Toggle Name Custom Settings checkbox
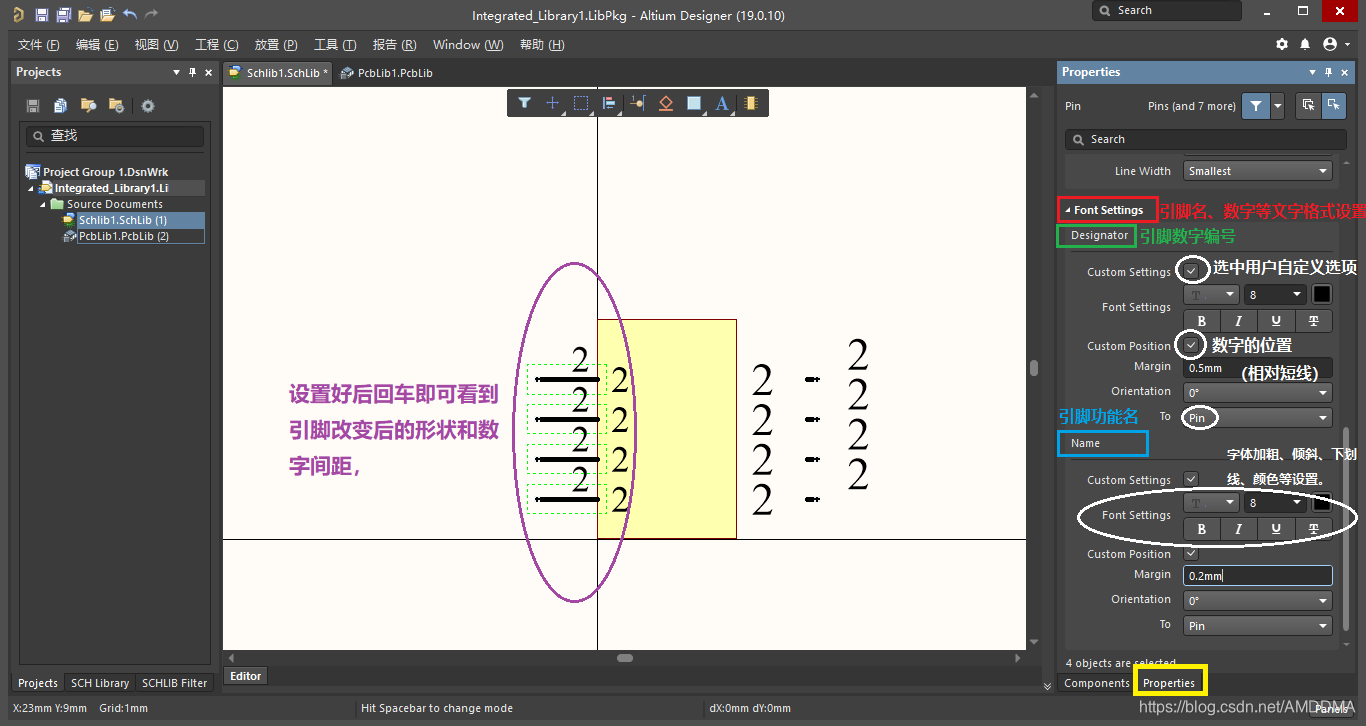This screenshot has height=726, width=1366. pos(1191,479)
